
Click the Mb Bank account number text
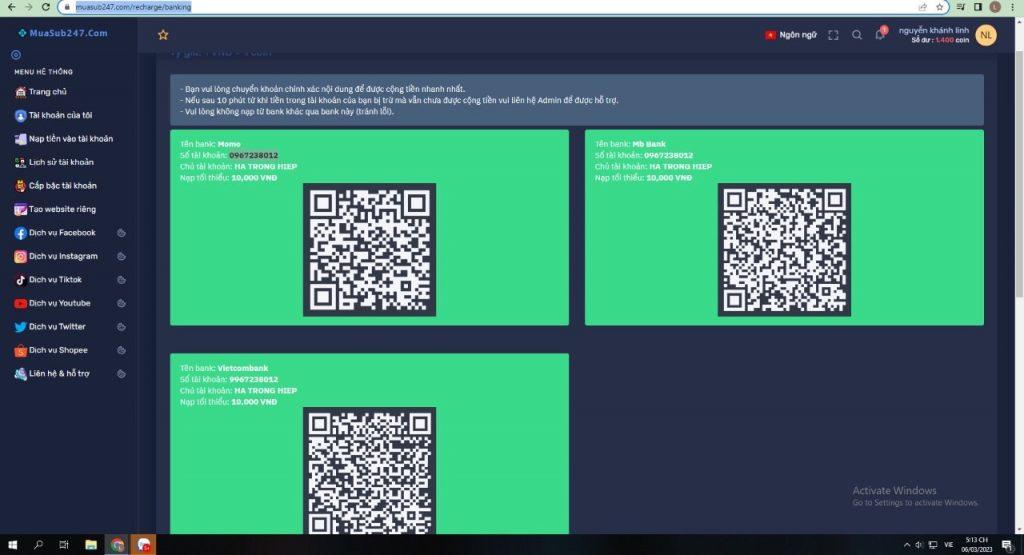[668, 155]
